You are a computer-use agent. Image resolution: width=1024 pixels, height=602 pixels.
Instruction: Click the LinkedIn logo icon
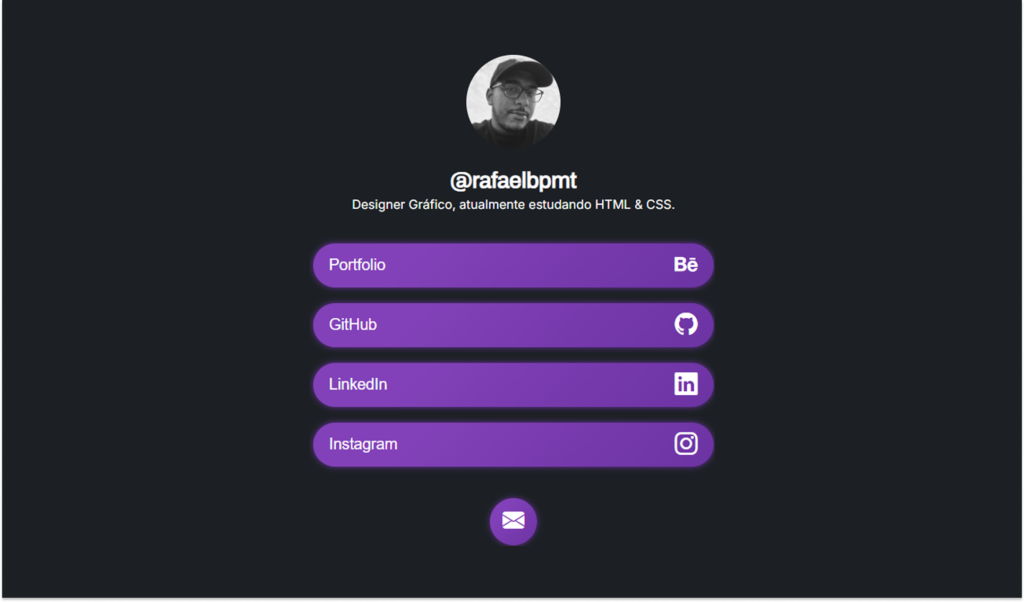(686, 384)
